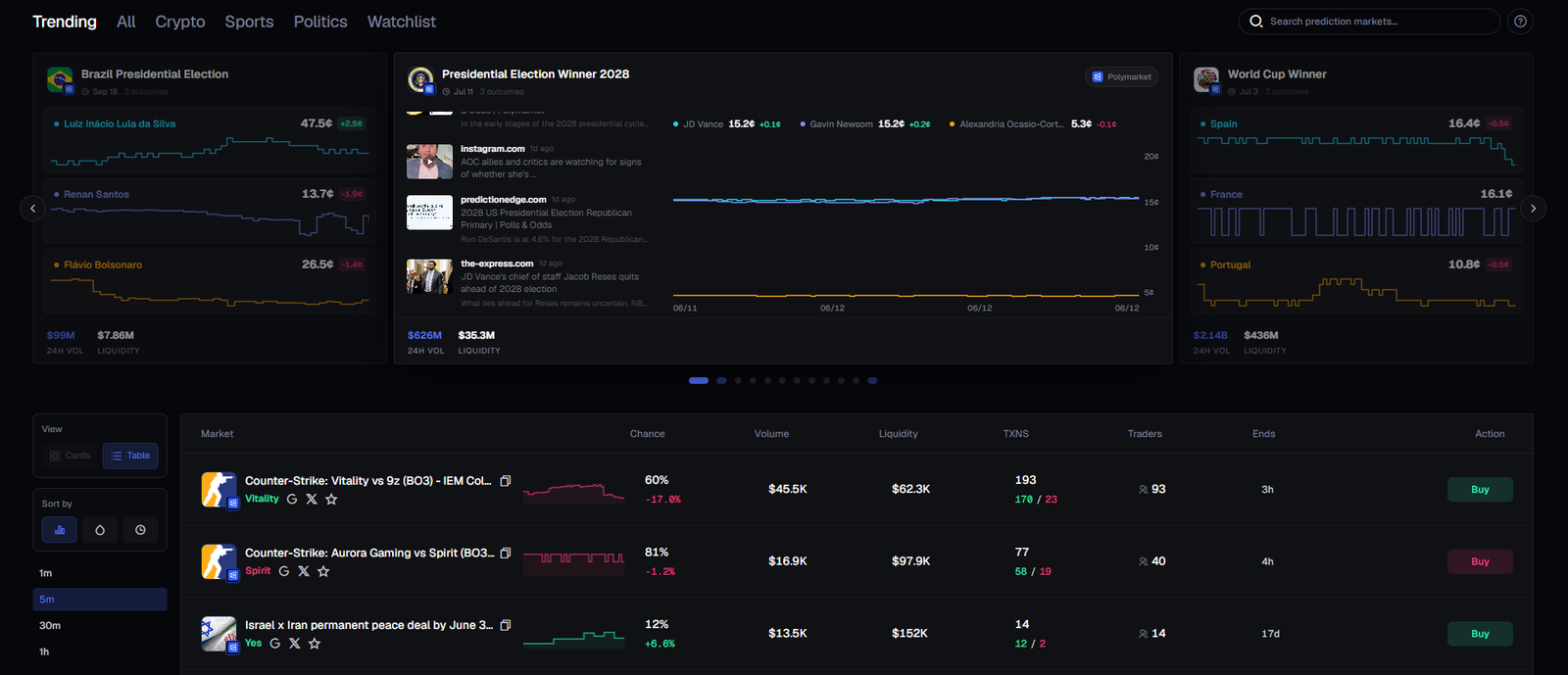
Task: Select the 5m timeframe
Action: 100,600
